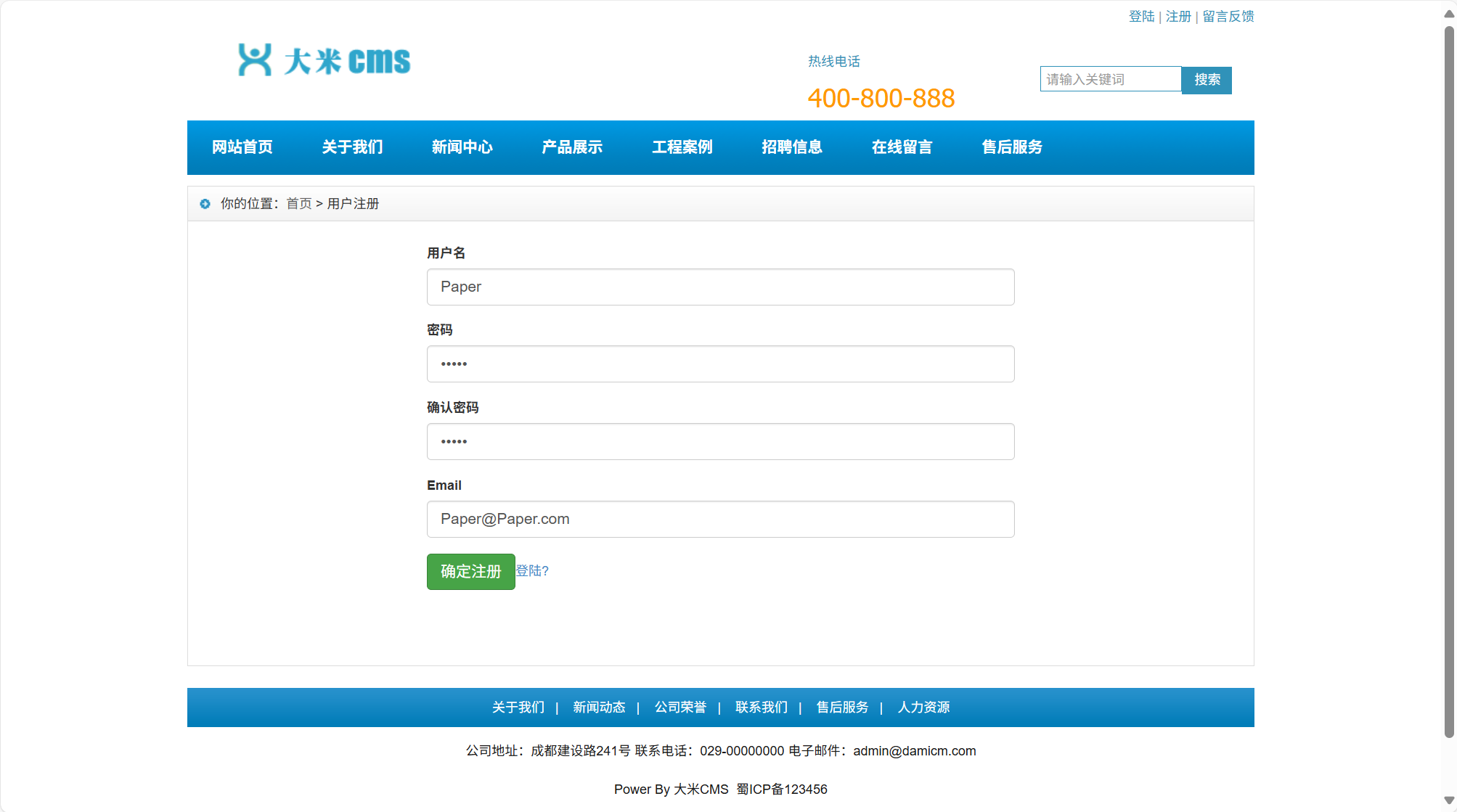Click the scrollbar up arrow
This screenshot has width=1457, height=812.
1449,14
